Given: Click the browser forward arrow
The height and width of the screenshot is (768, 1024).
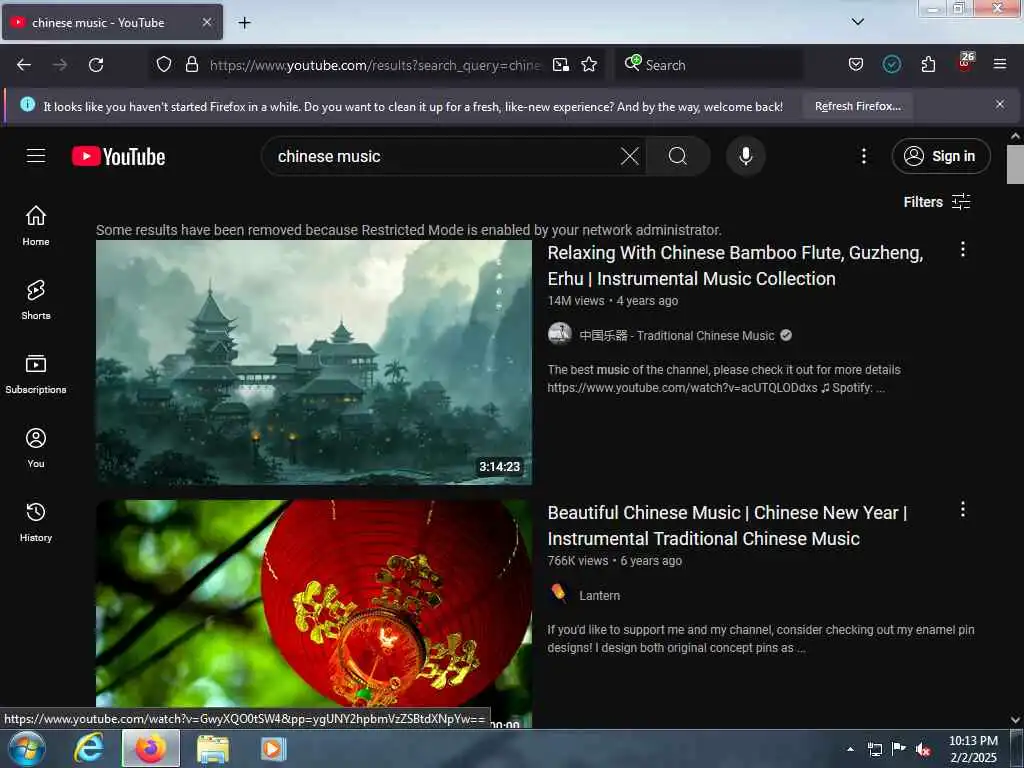Looking at the screenshot, I should [60, 65].
